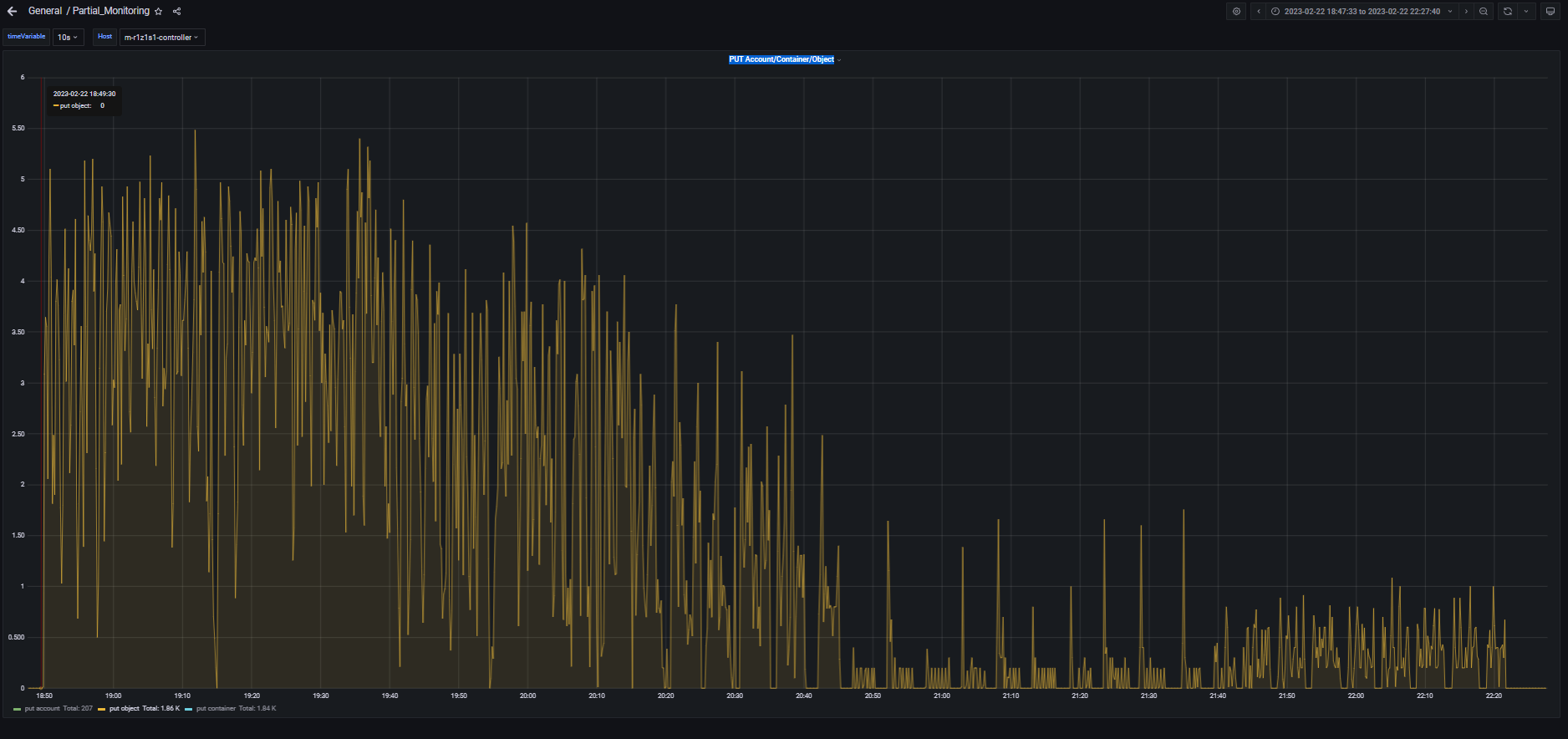Star the Partial_Monitoring dashboard
Image resolution: width=1568 pixels, height=739 pixels.
159,12
